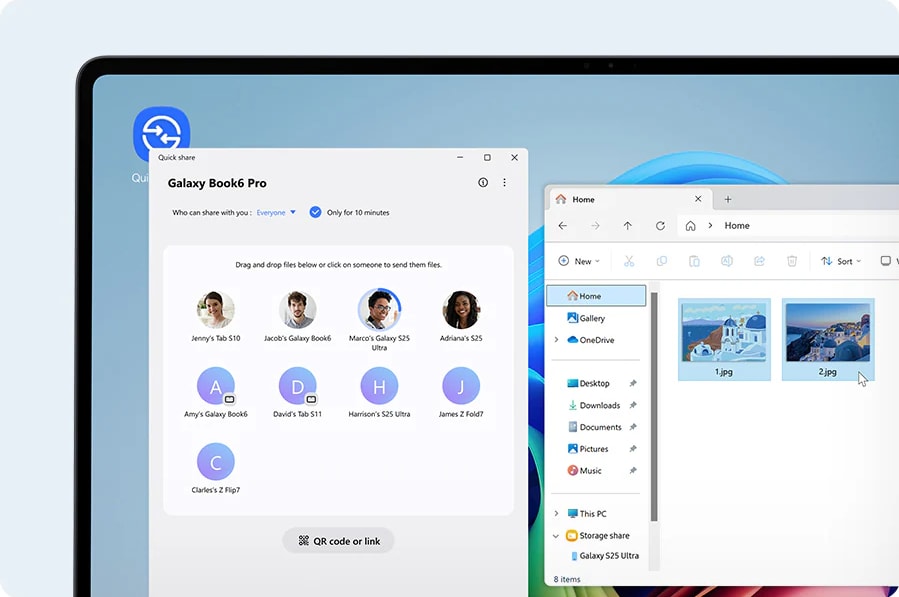The height and width of the screenshot is (597, 899).
Task: Open Downloads in the navigation pane
Action: click(x=594, y=405)
